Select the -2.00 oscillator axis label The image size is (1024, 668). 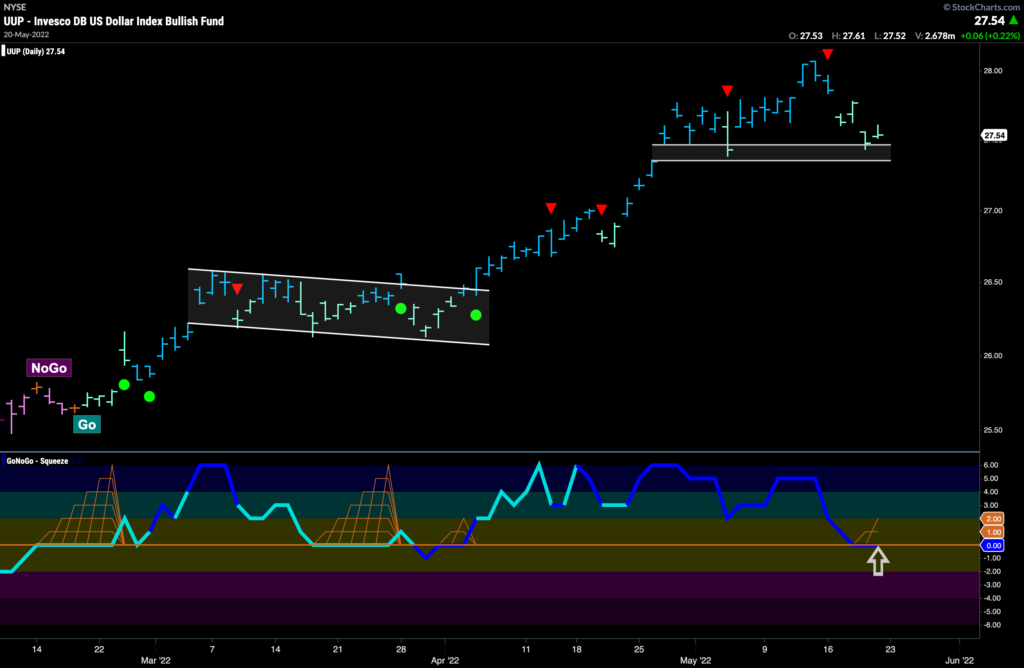[x=991, y=571]
